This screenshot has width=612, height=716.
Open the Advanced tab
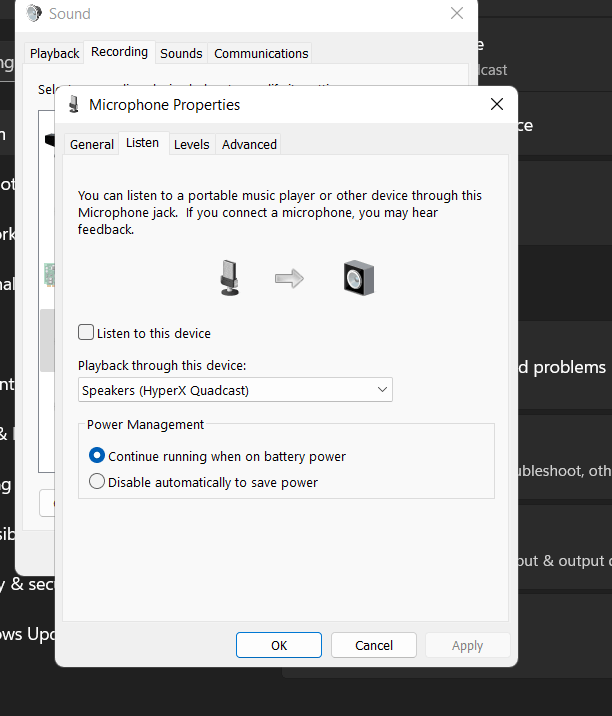249,144
